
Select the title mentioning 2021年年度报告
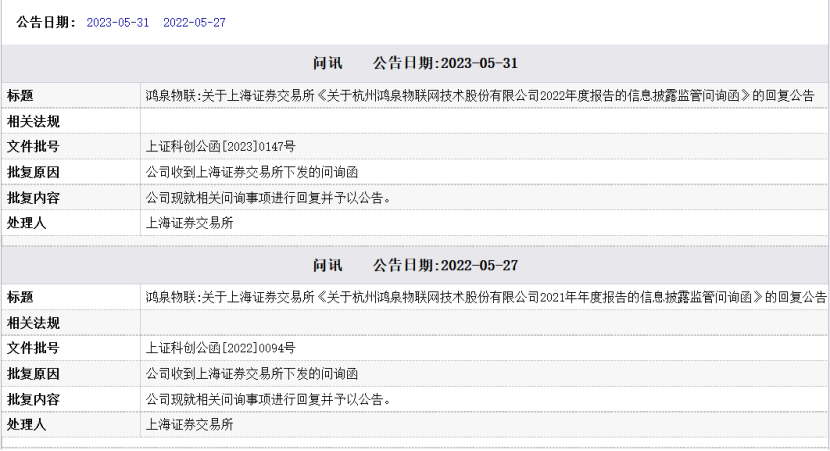486,297
